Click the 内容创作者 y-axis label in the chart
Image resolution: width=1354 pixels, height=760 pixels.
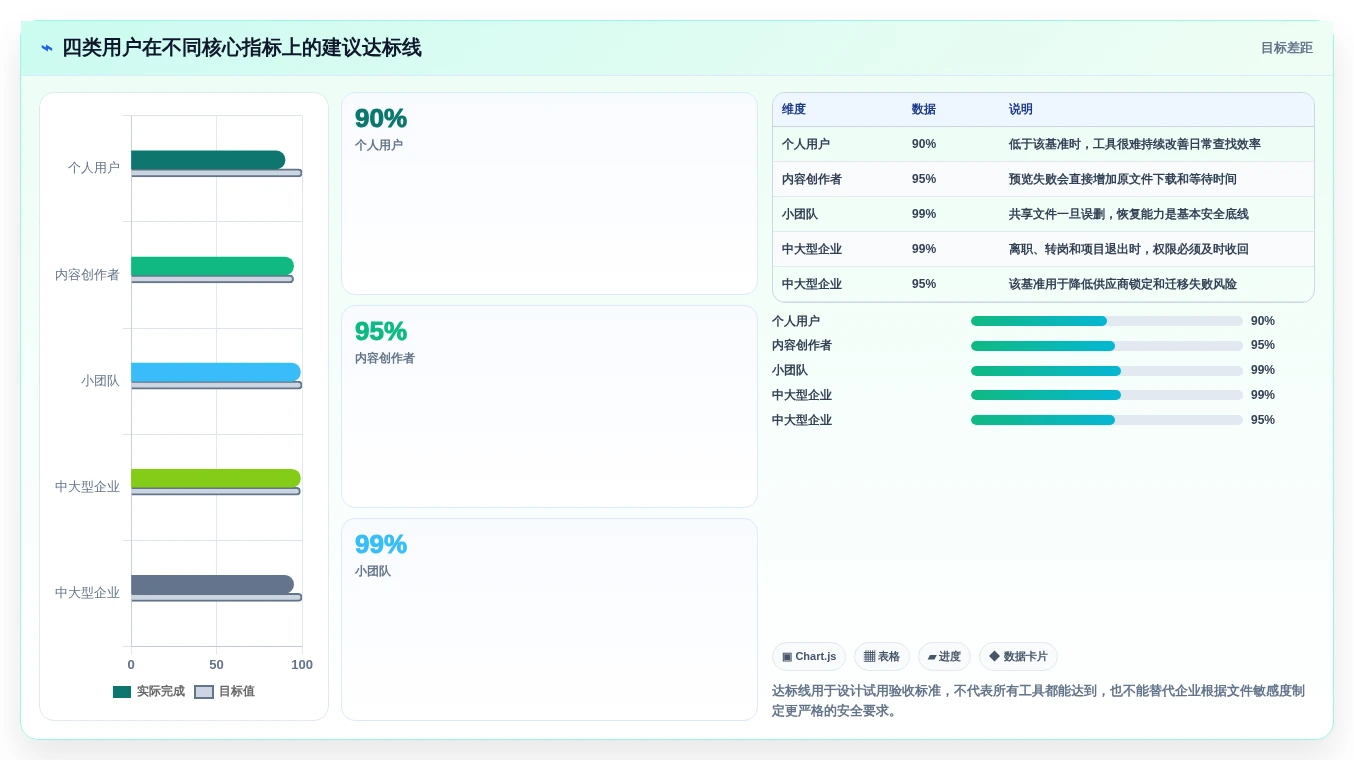pos(87,274)
